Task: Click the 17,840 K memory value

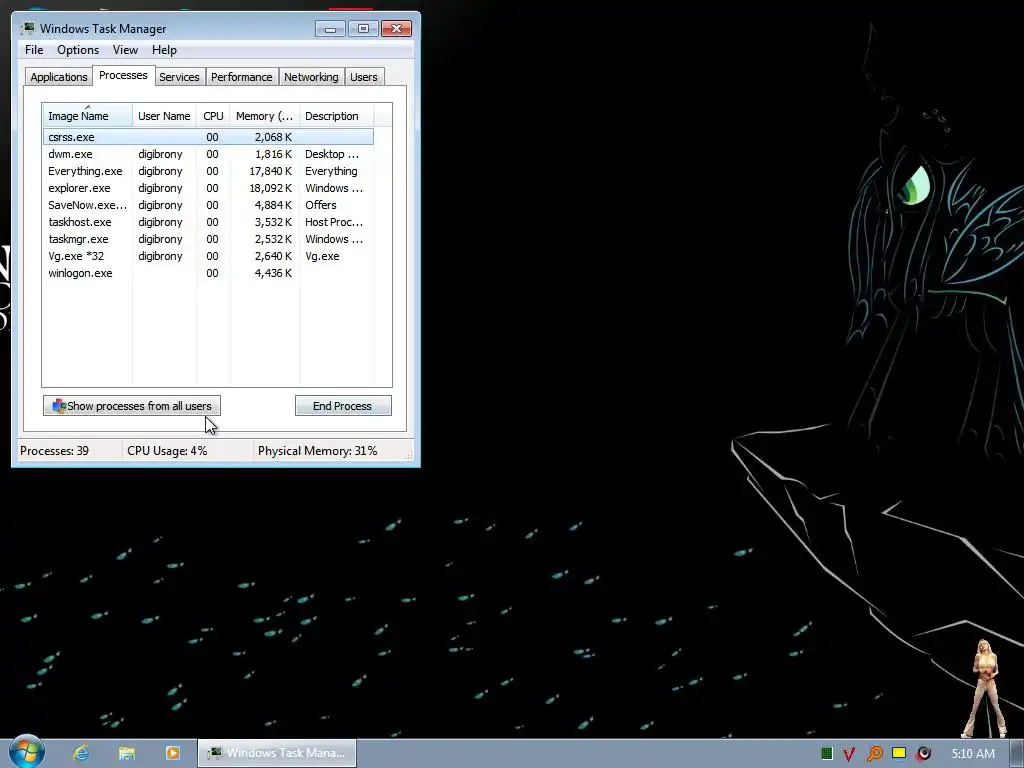Action: (x=270, y=171)
